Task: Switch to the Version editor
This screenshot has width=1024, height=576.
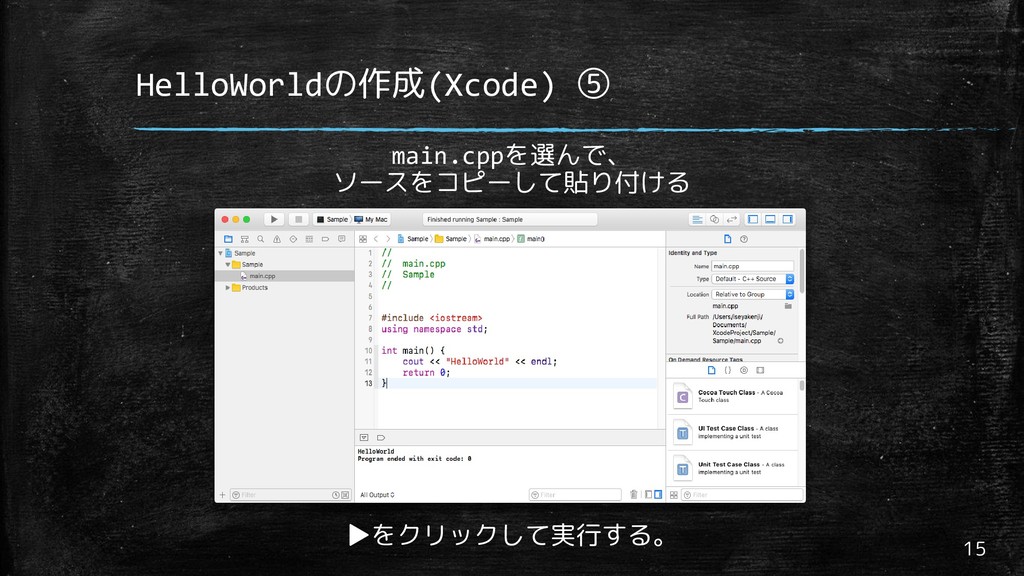Action: click(x=731, y=219)
